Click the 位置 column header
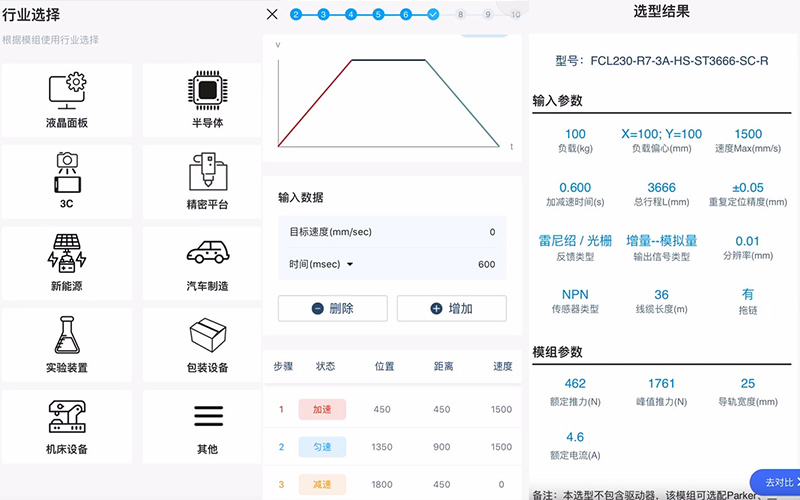Image resolution: width=800 pixels, height=500 pixels. pyautogui.click(x=384, y=366)
